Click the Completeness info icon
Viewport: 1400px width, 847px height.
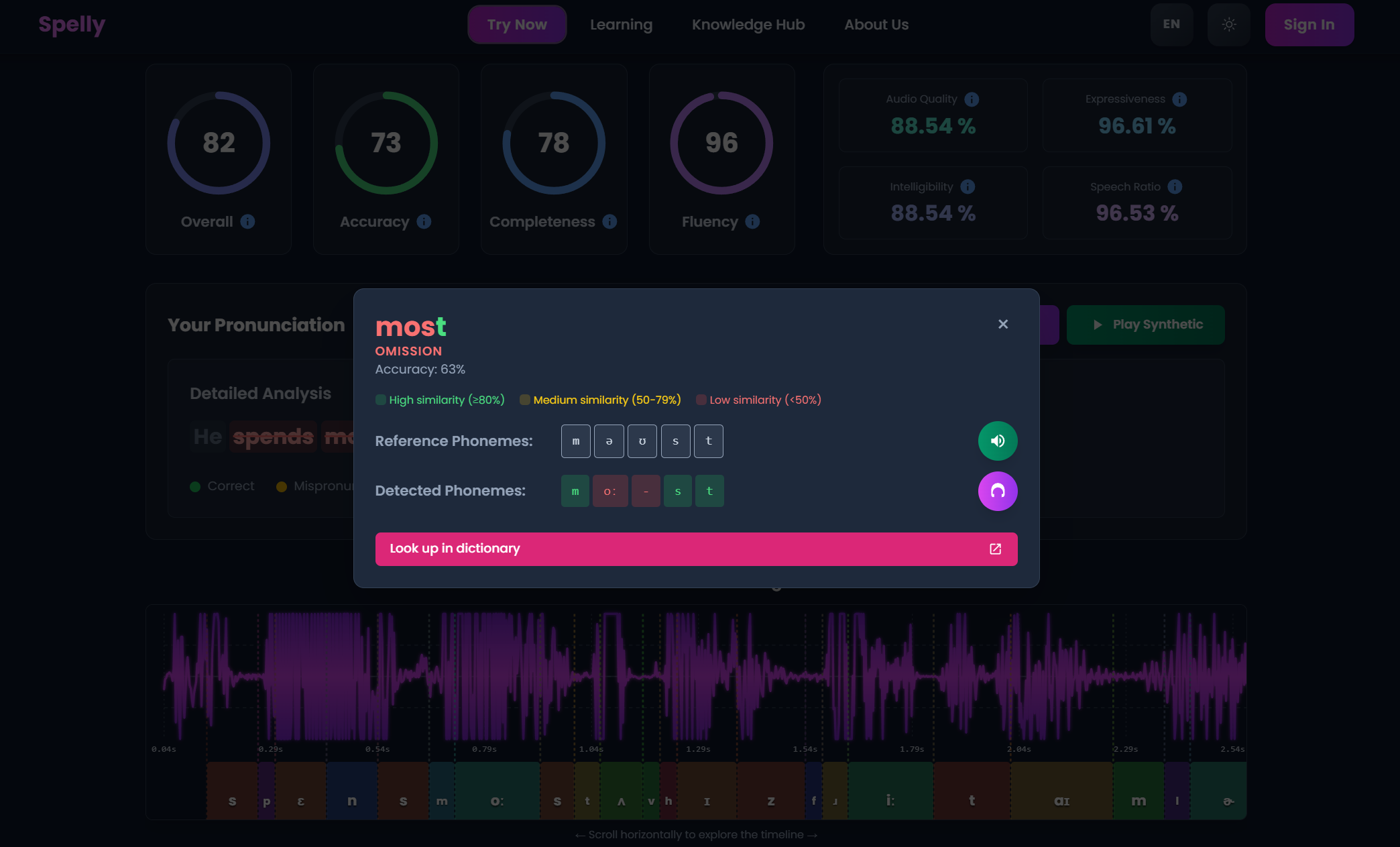[609, 221]
